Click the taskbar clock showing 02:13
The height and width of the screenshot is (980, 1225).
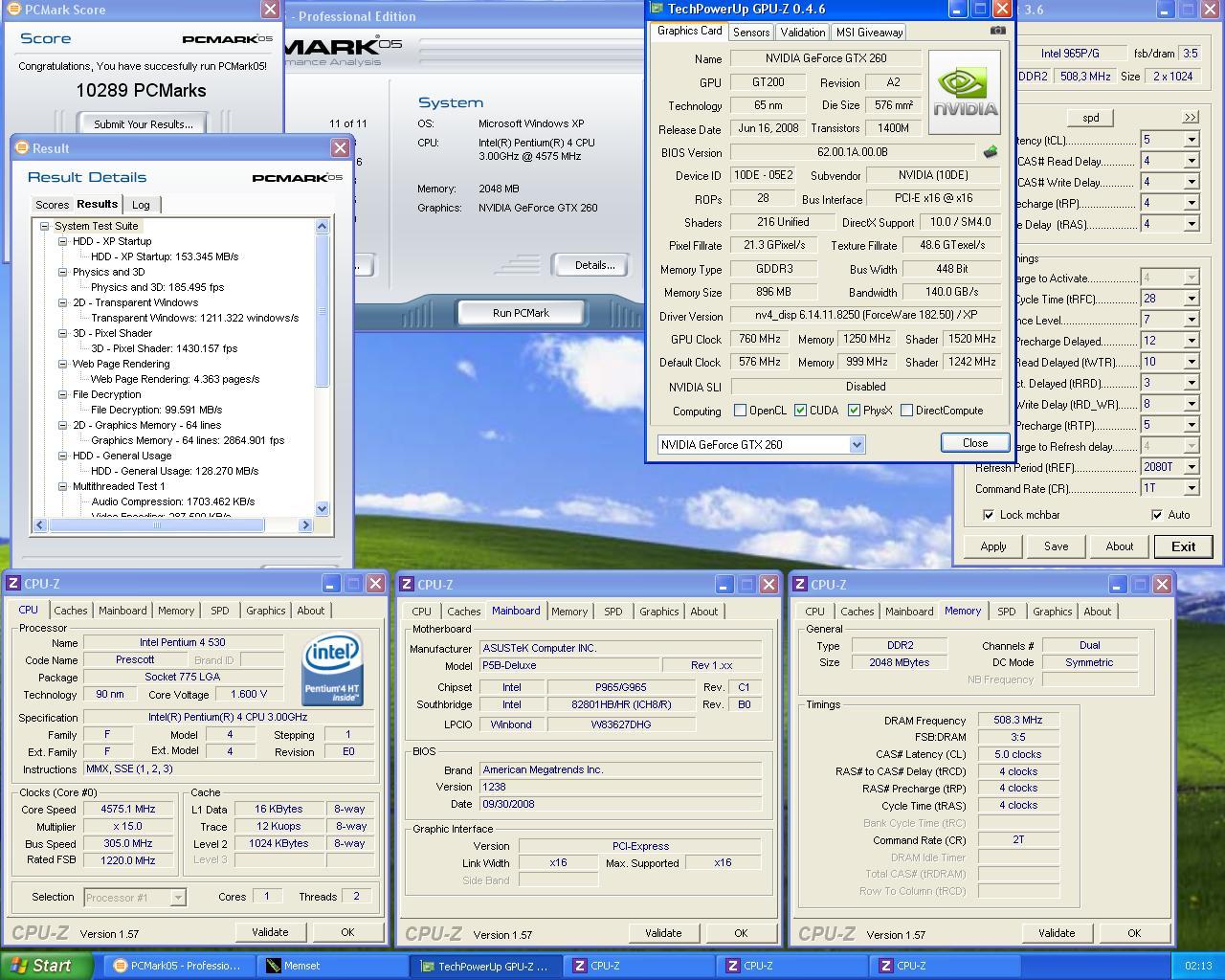coord(1198,966)
